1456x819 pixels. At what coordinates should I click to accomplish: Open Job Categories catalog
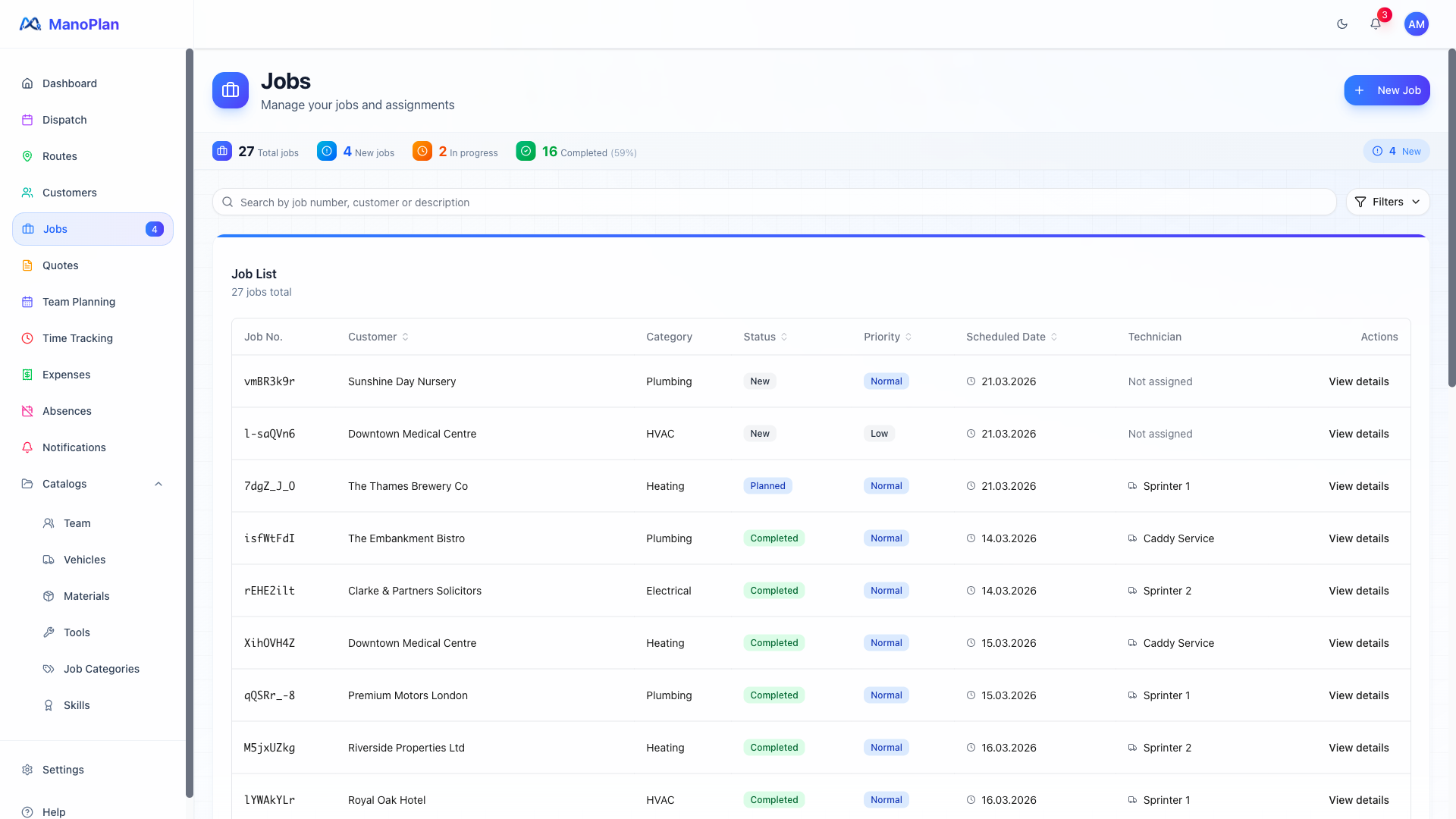click(101, 669)
